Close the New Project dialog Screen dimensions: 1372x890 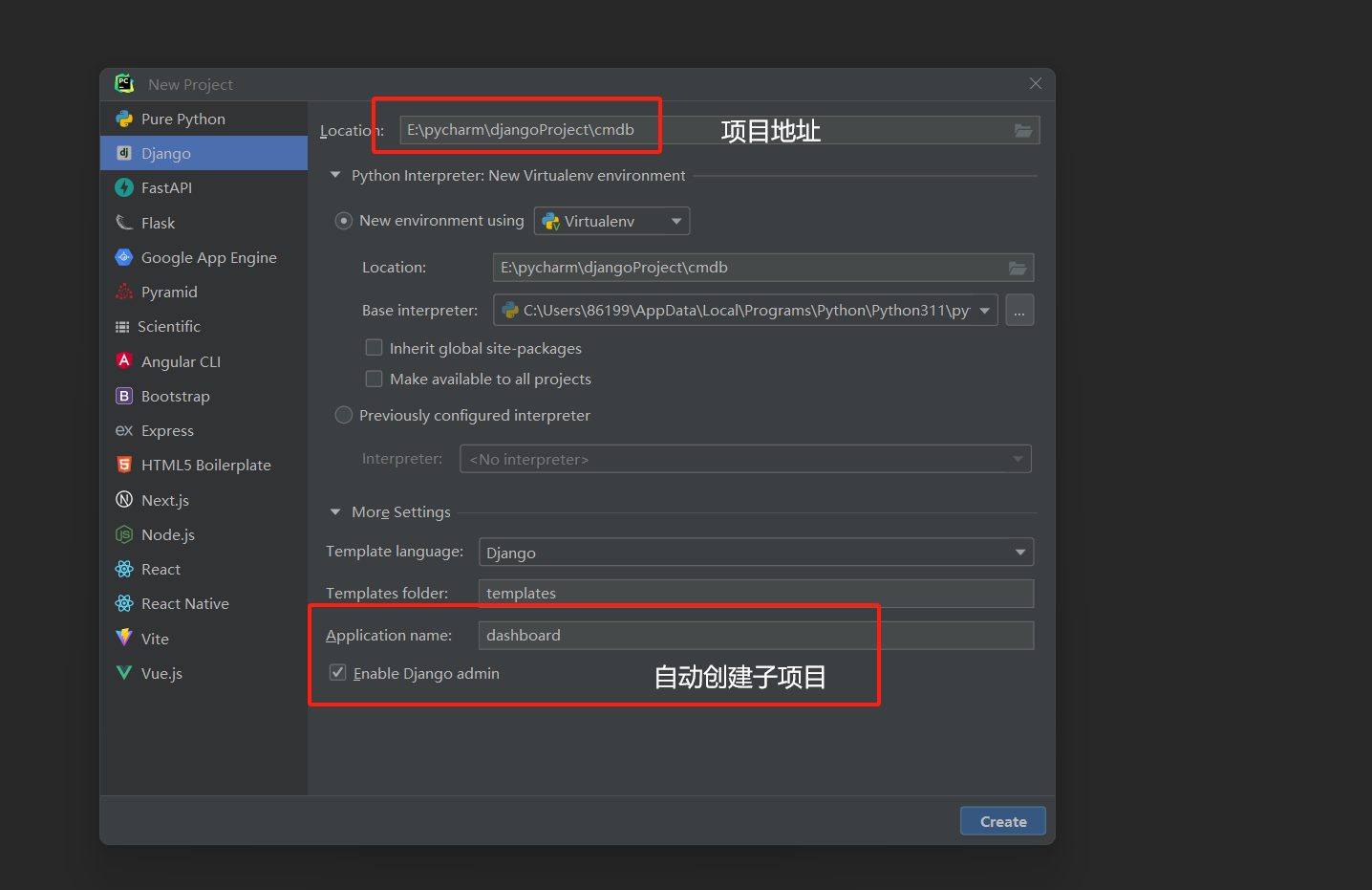tap(1036, 84)
